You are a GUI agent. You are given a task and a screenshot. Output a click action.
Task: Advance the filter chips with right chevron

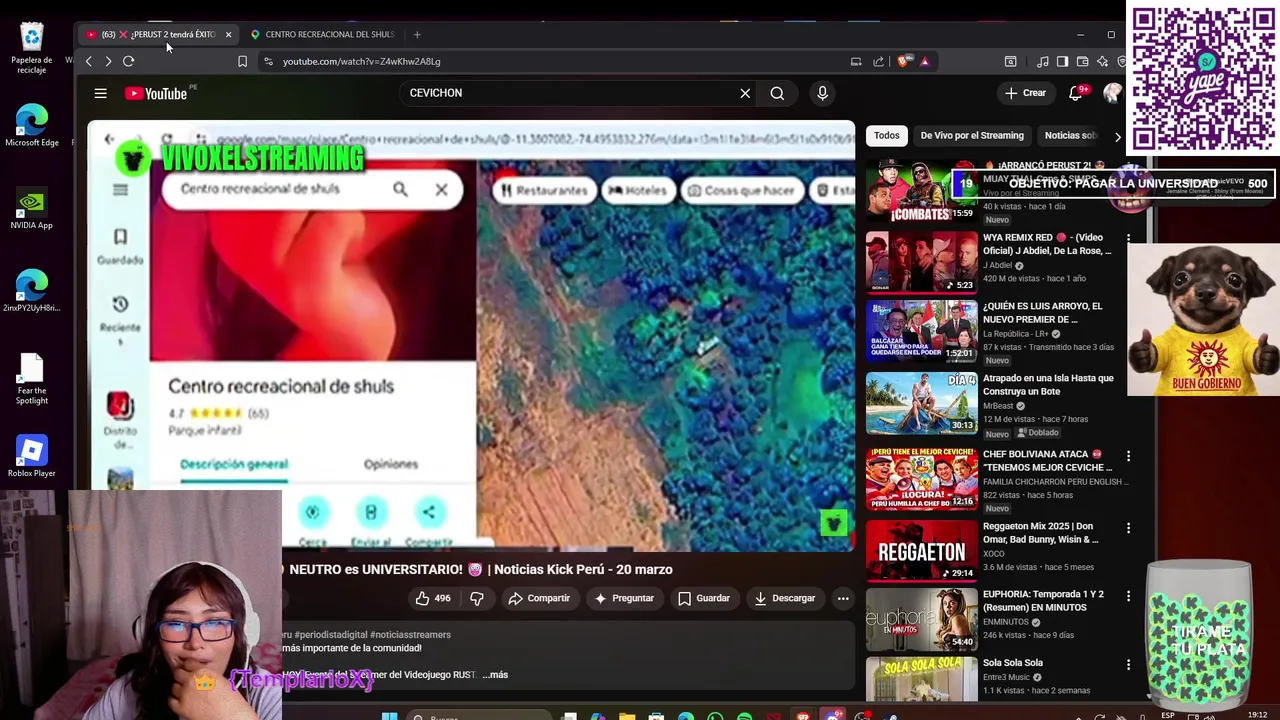coord(1118,136)
